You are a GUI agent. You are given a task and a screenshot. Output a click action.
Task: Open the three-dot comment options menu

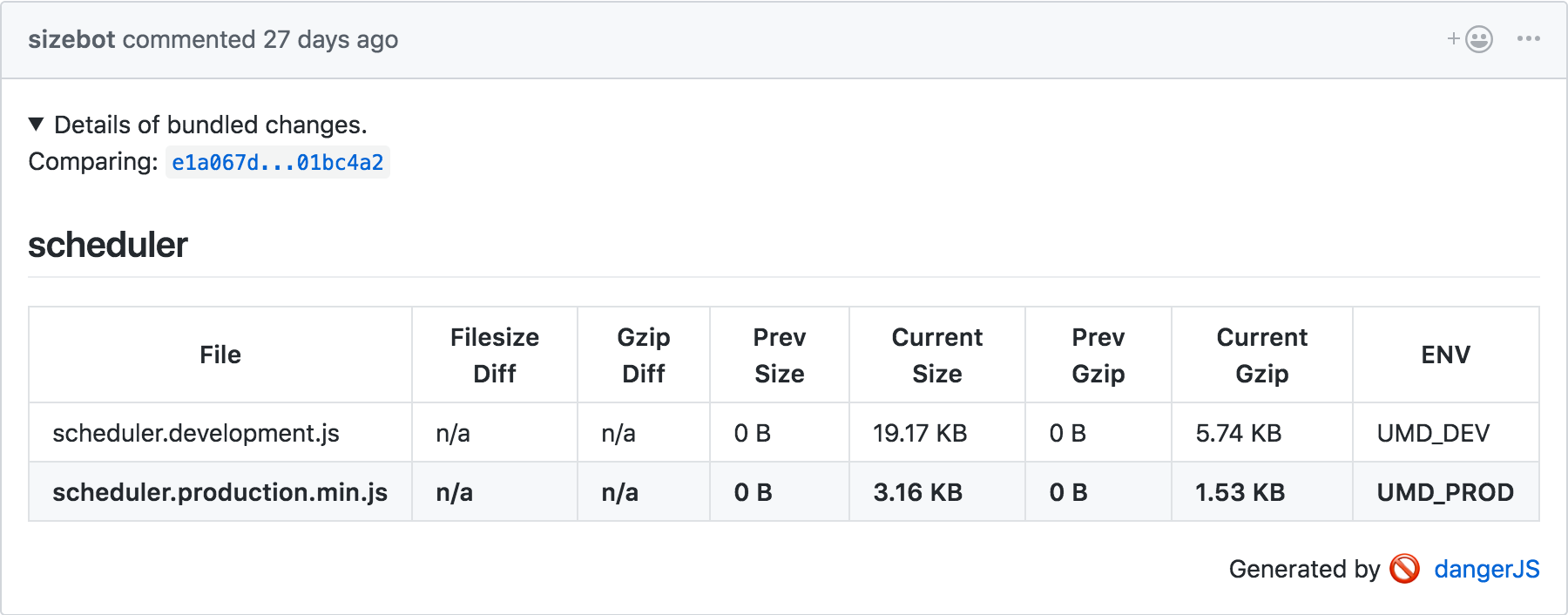(x=1528, y=39)
